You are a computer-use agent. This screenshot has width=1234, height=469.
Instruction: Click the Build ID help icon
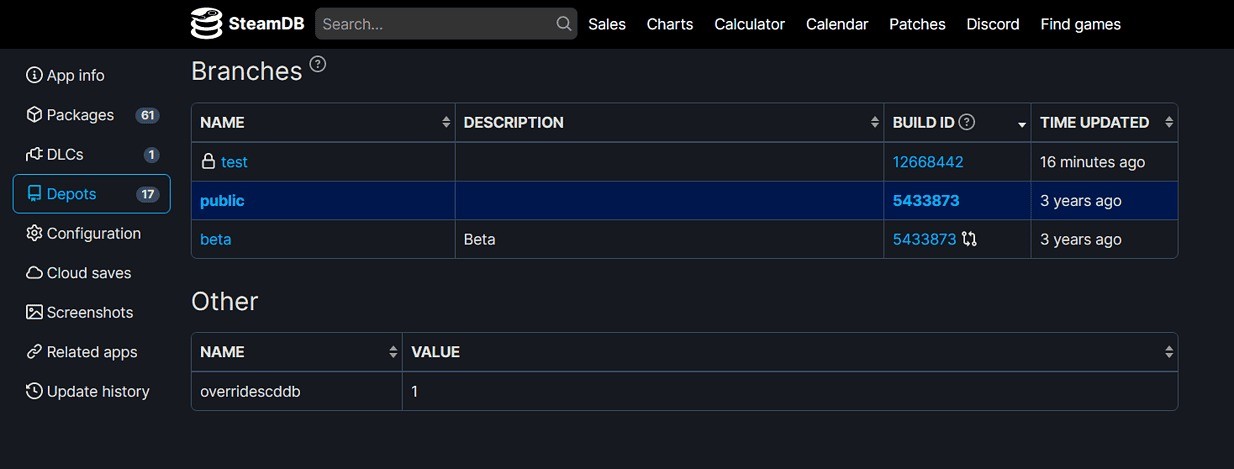pos(967,122)
